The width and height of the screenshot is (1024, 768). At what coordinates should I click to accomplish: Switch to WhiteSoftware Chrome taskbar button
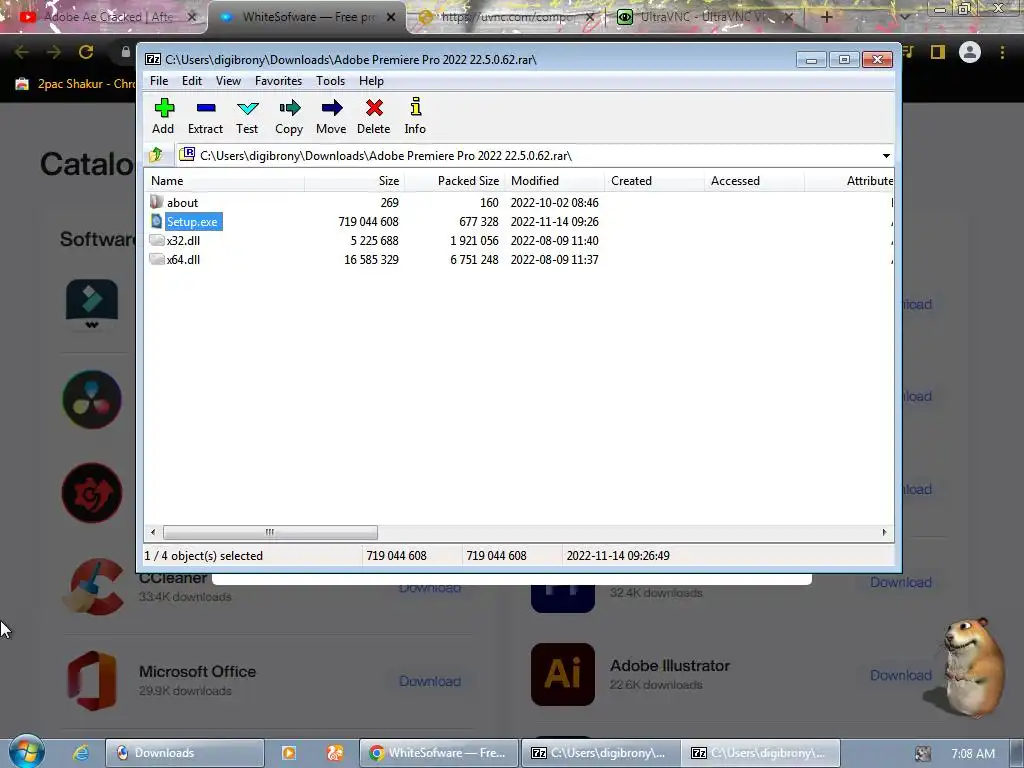coord(438,753)
